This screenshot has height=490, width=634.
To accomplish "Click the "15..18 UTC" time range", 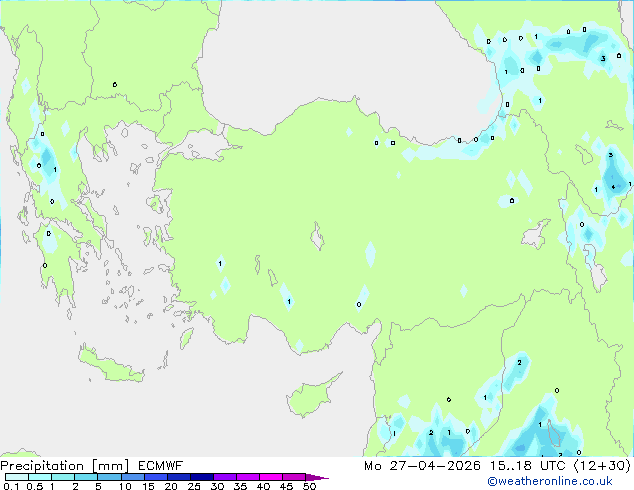I will click(527, 466).
